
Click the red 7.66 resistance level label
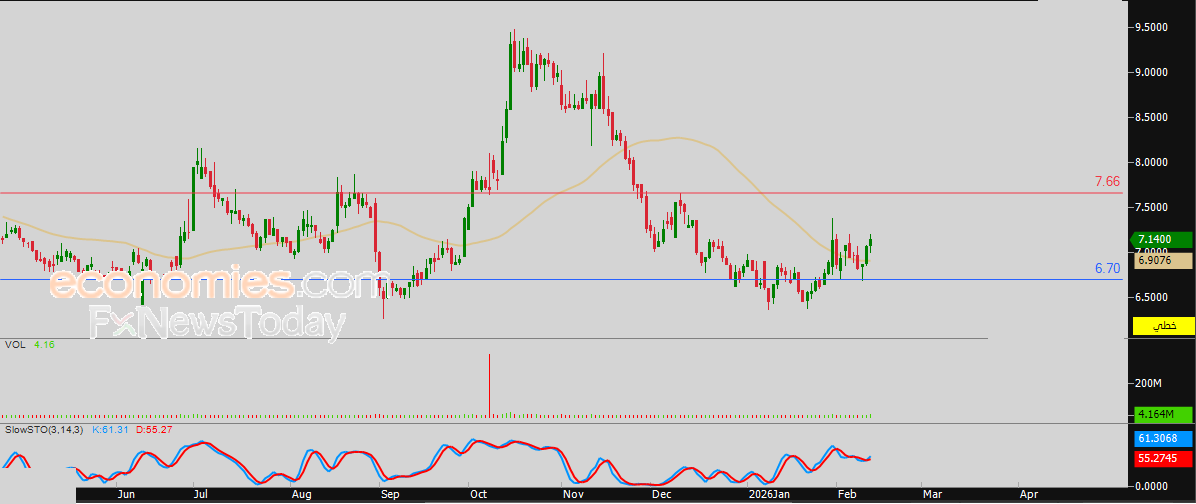(x=1107, y=182)
